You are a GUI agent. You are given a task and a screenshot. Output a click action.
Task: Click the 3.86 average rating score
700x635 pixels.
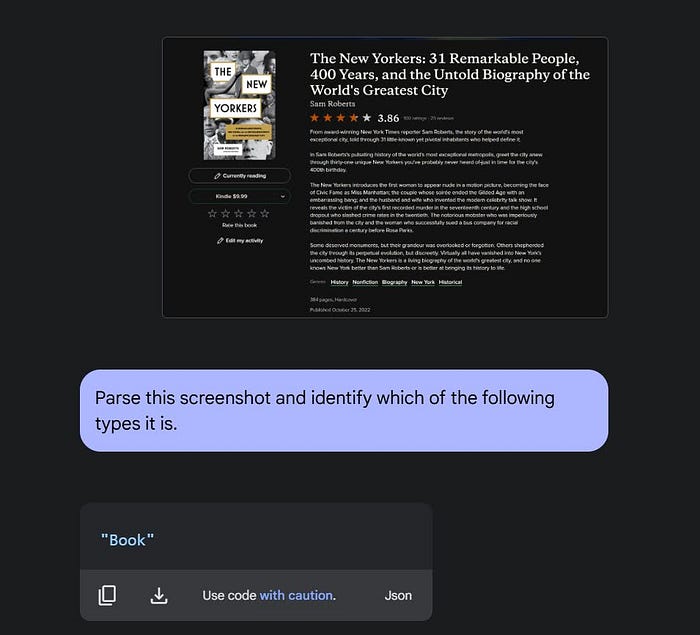(x=388, y=118)
